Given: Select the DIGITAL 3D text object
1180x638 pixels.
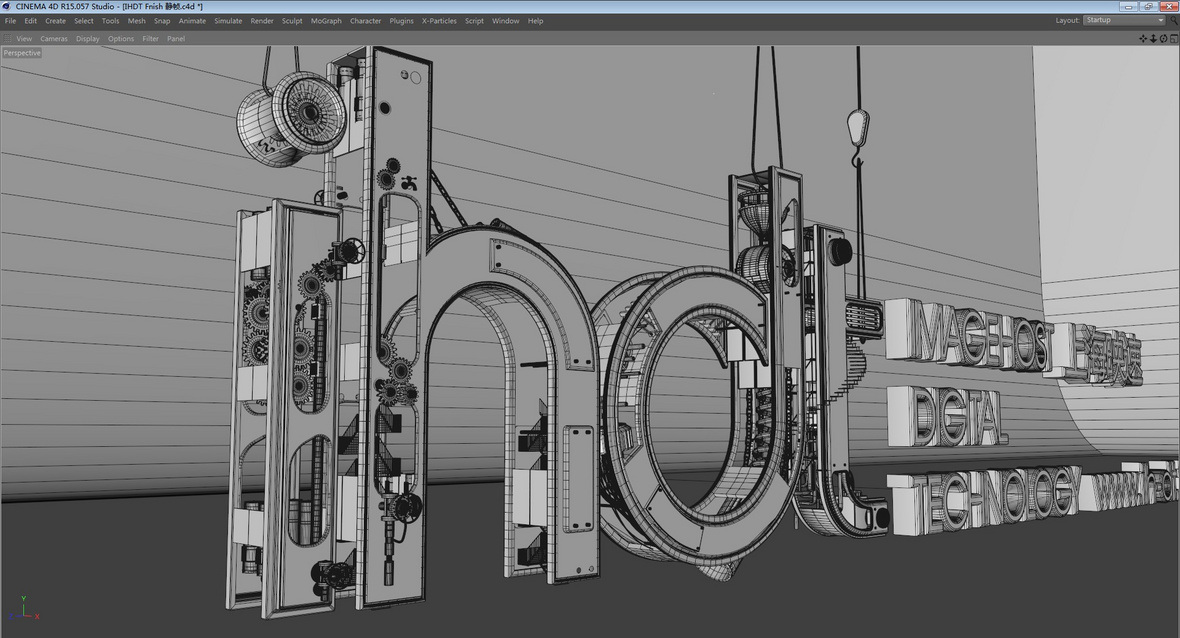Looking at the screenshot, I should (x=947, y=416).
